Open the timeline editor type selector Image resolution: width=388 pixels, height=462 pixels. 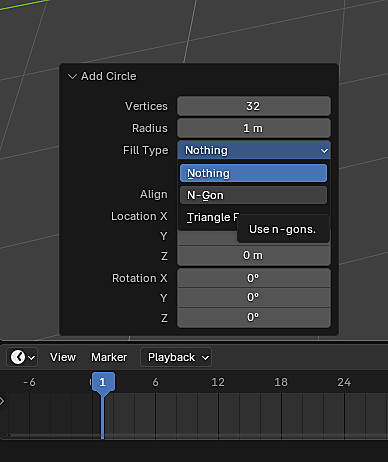pyautogui.click(x=22, y=357)
